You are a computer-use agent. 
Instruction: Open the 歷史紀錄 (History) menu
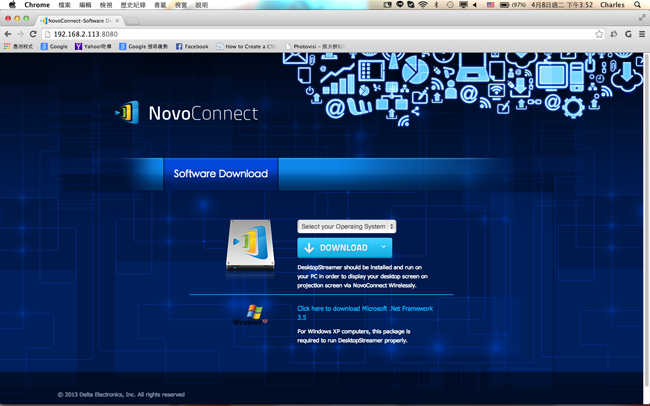[133, 5]
